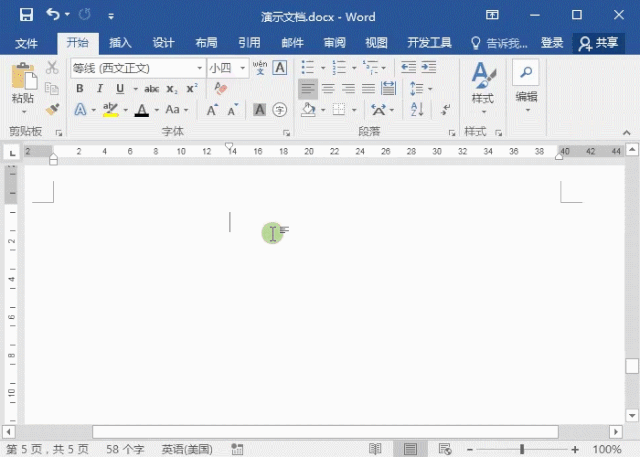Sort text with the A-Z icon

417,110
